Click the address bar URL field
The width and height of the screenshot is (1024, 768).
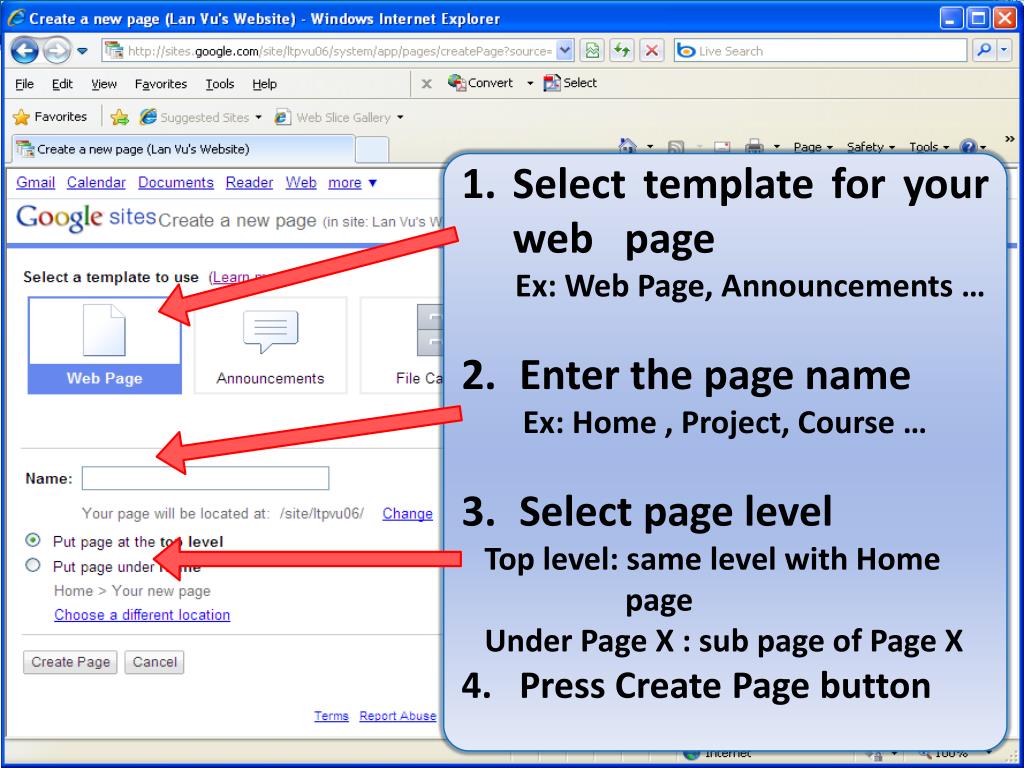(329, 50)
